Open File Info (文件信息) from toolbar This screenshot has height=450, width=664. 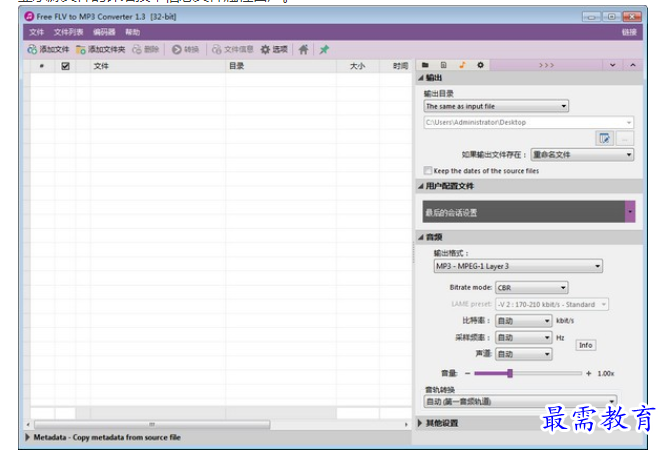tap(232, 50)
